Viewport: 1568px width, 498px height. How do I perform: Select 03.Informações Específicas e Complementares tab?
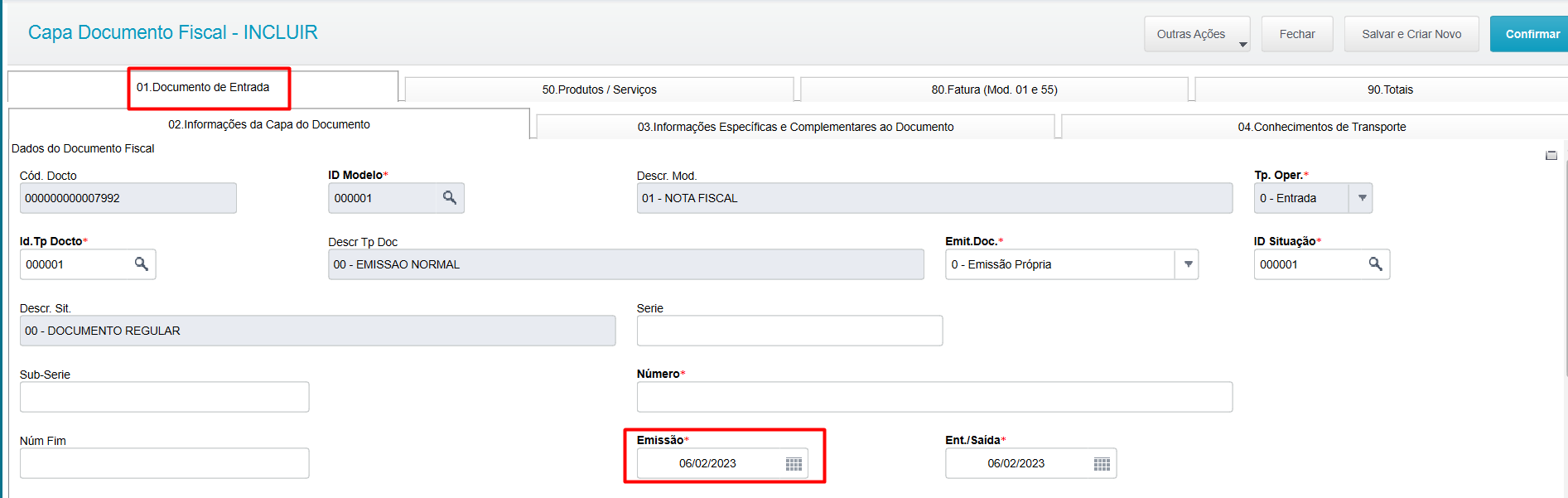[x=795, y=127]
